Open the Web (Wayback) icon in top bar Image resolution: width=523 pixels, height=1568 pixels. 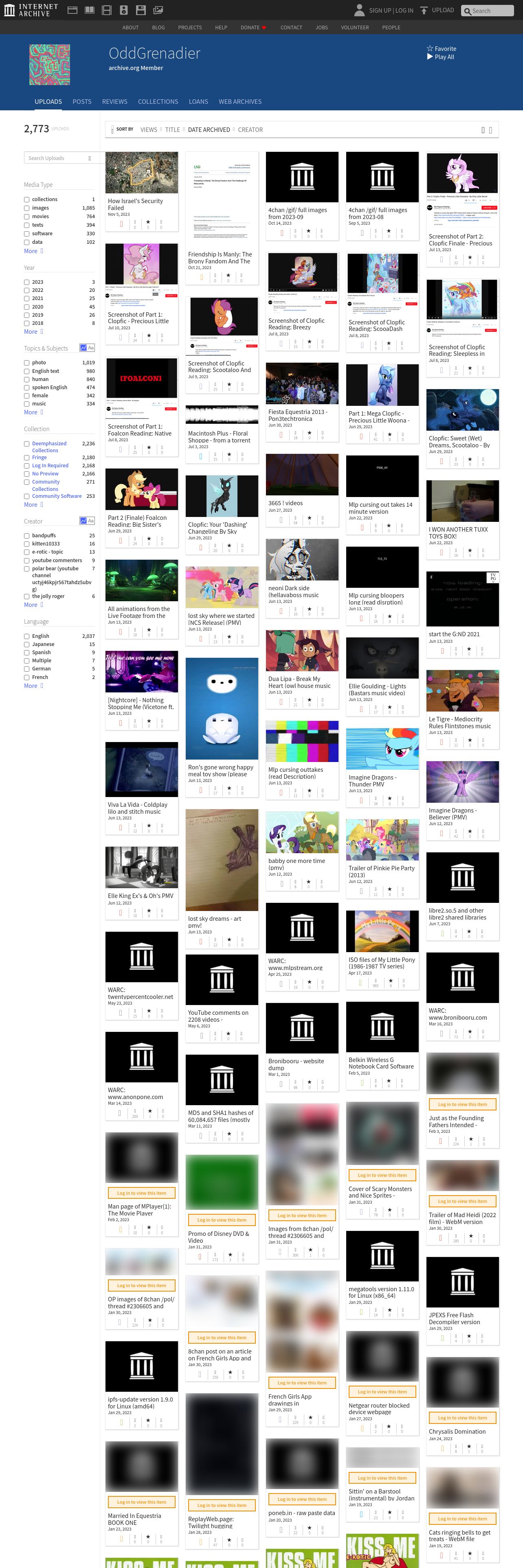(x=73, y=10)
